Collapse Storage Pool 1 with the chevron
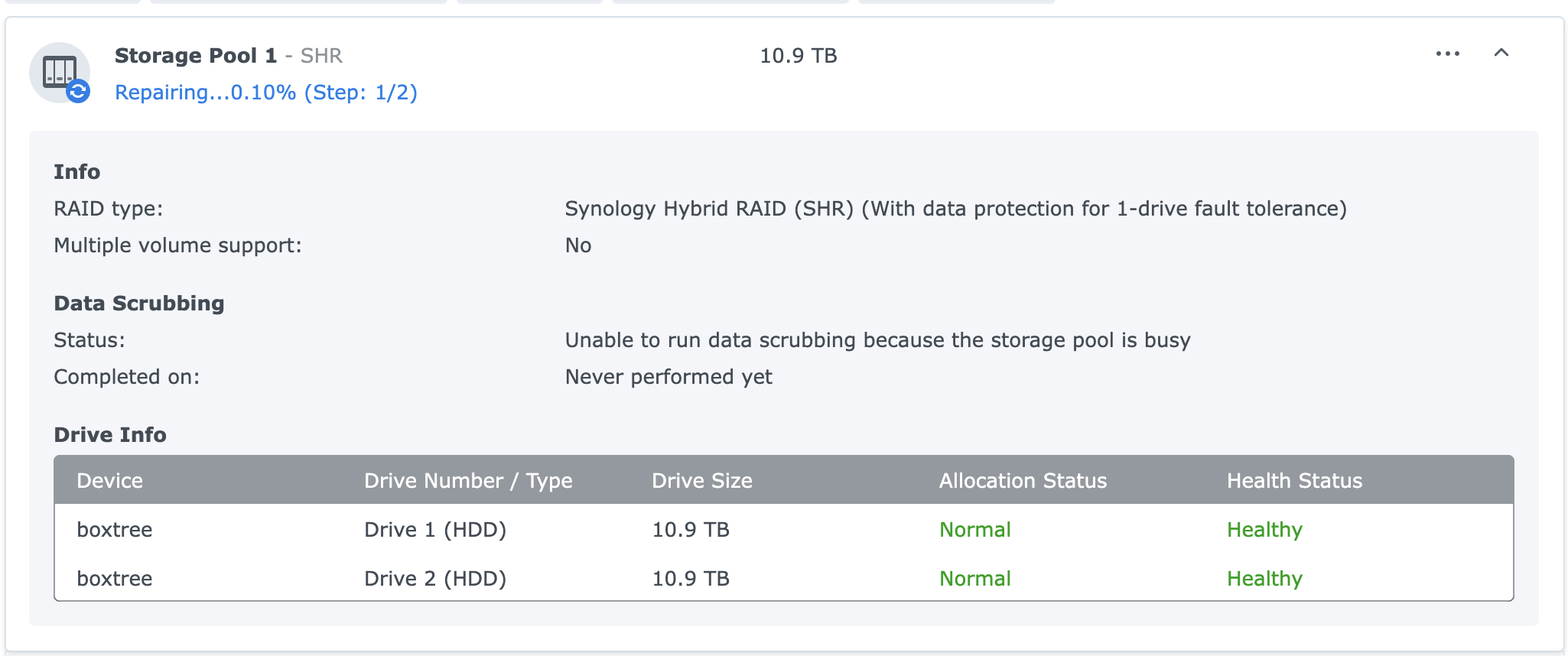The image size is (1568, 656). 1501,53
